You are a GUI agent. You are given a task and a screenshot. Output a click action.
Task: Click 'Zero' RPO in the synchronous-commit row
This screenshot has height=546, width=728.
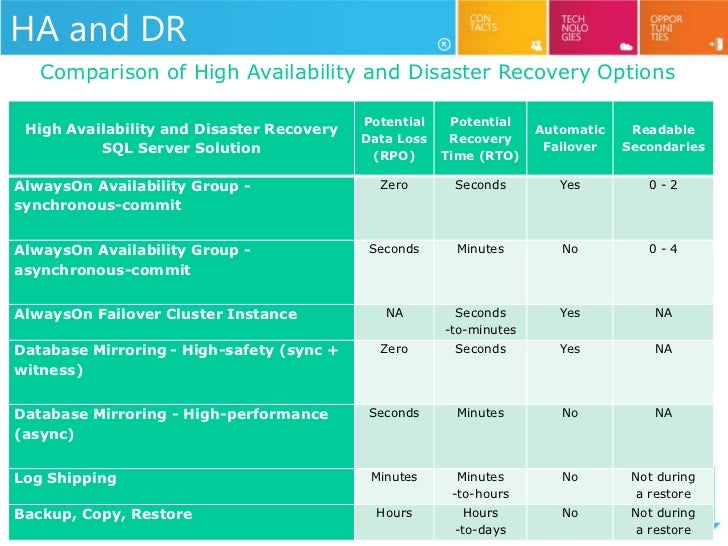[x=394, y=185]
